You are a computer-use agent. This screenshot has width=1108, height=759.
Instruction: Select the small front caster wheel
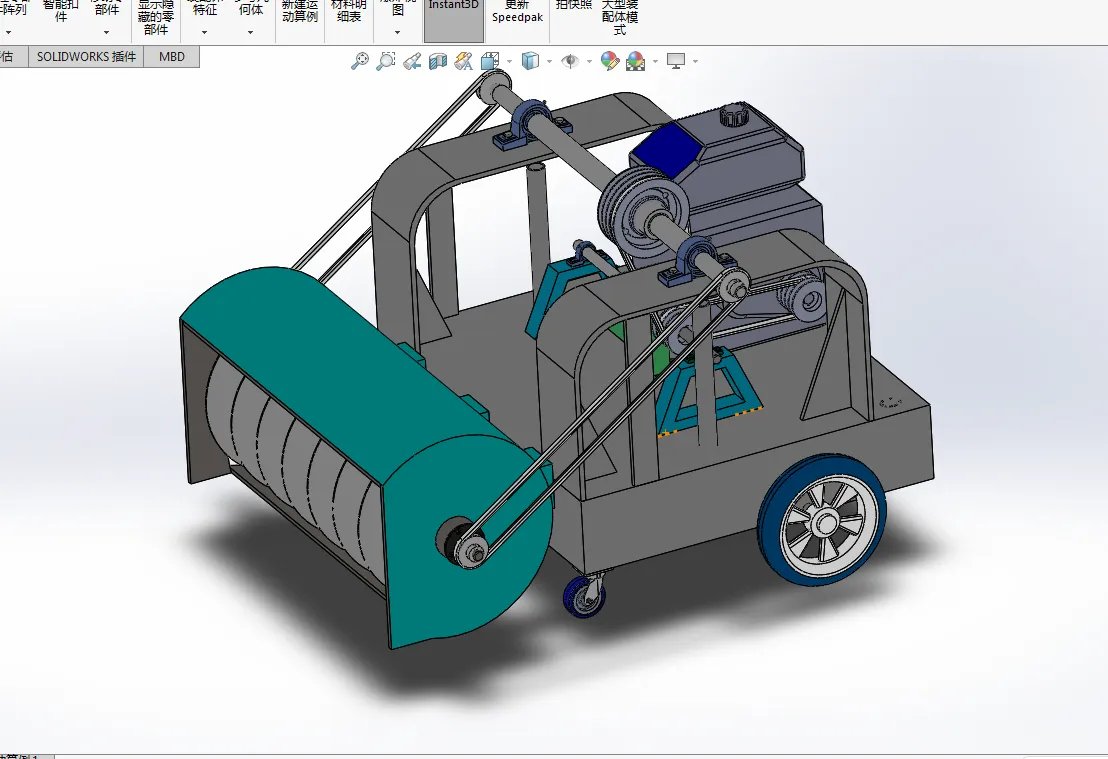pos(584,596)
